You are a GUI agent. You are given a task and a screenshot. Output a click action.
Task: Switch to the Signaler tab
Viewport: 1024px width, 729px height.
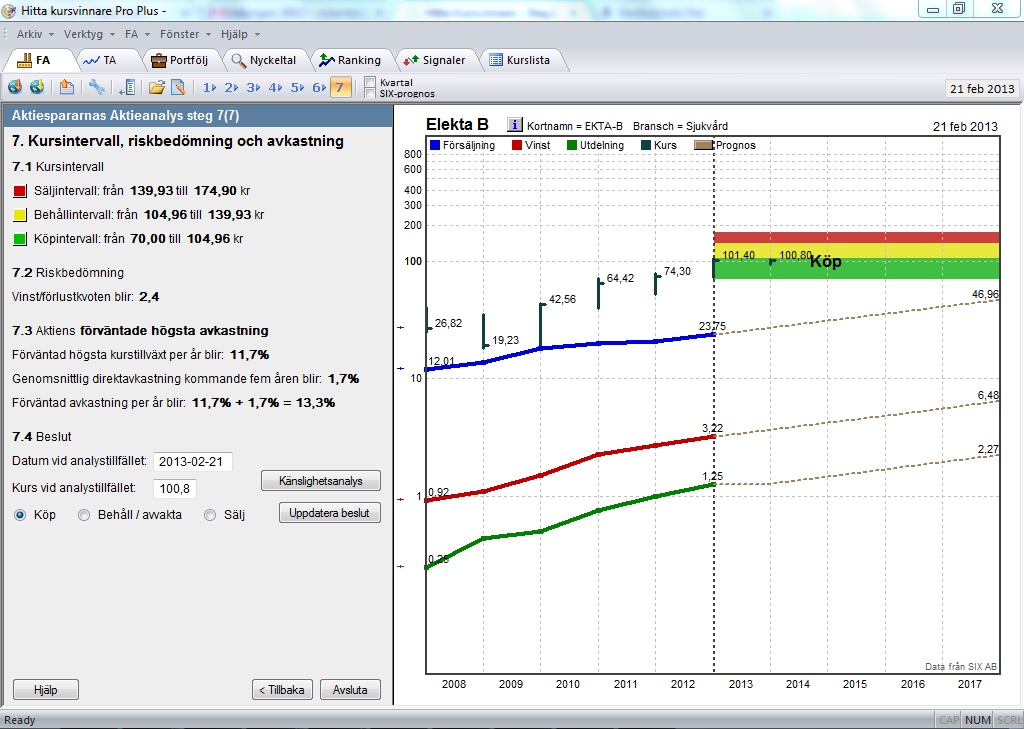tap(435, 60)
